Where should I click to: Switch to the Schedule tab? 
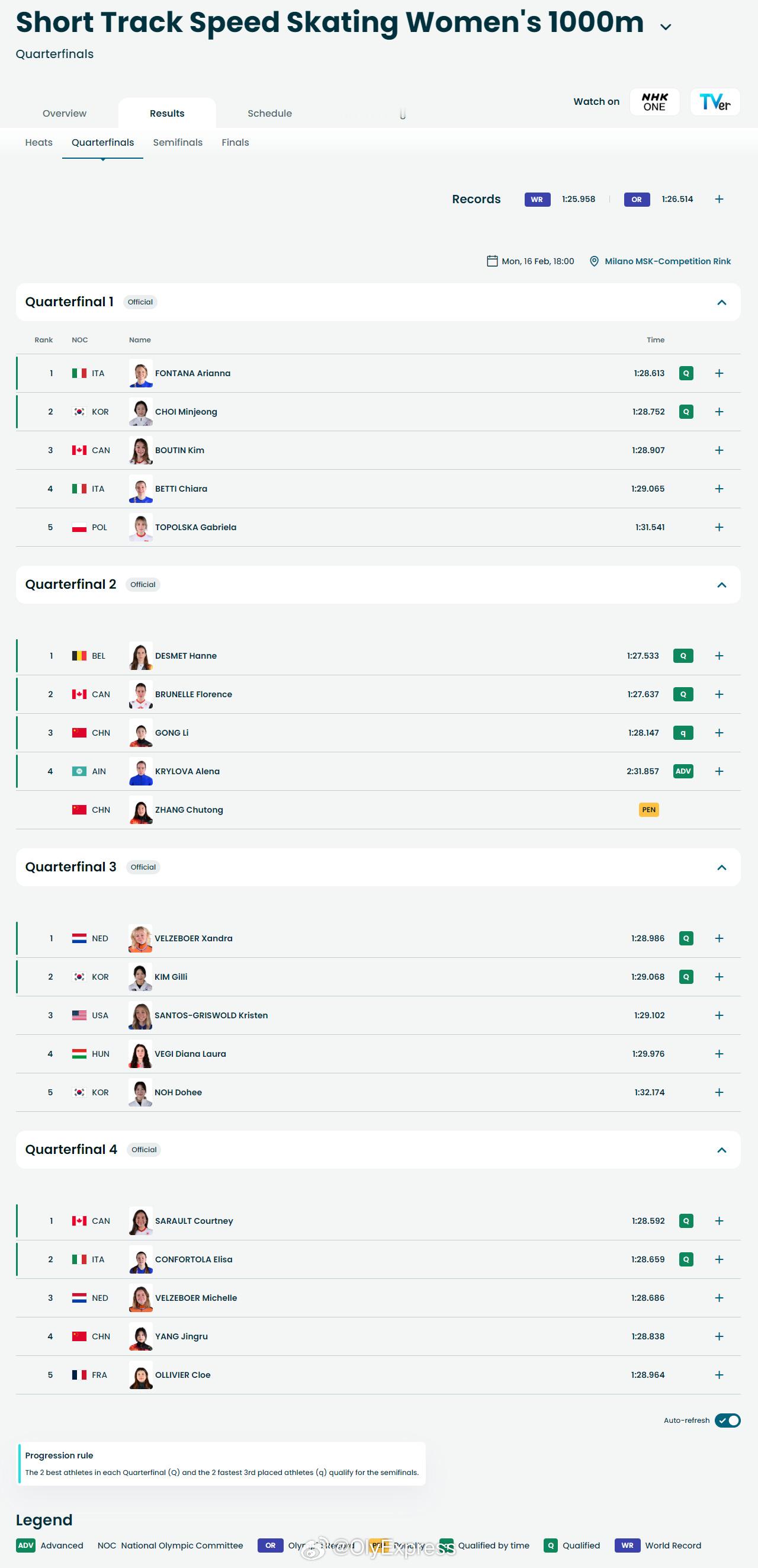pyautogui.click(x=269, y=113)
